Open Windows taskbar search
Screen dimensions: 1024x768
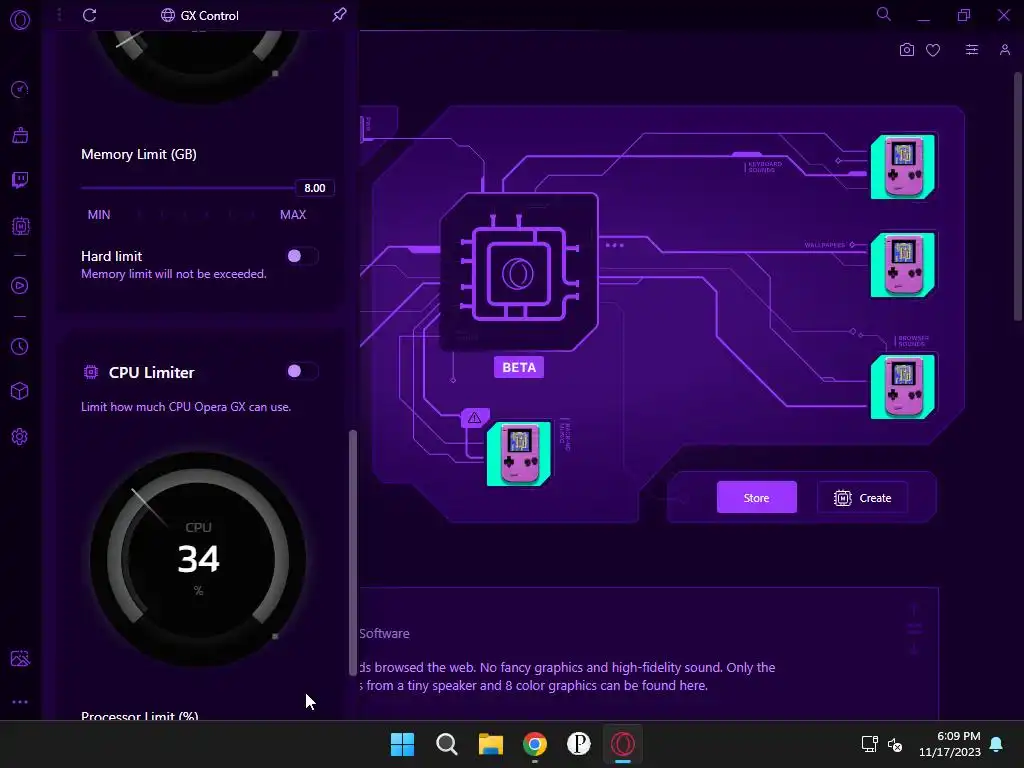447,744
